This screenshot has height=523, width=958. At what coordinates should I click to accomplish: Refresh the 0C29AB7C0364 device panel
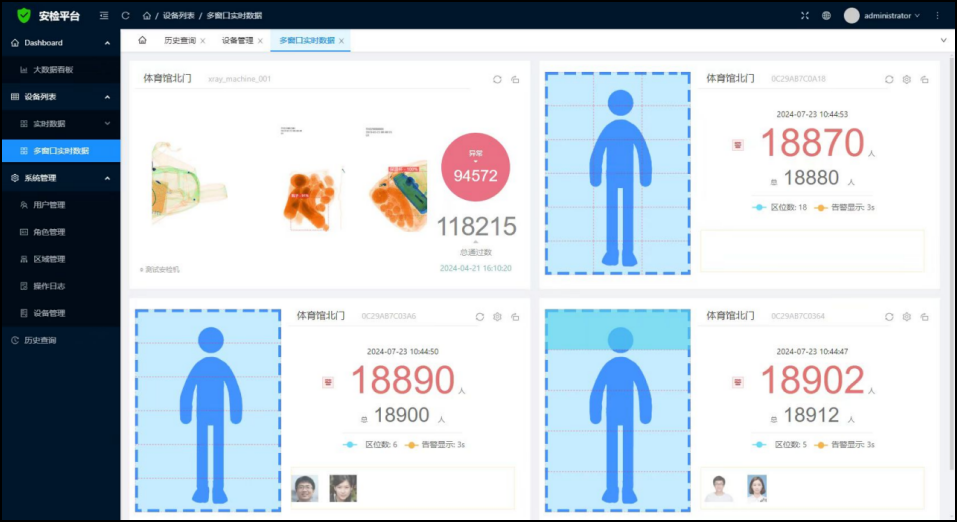[x=889, y=317]
